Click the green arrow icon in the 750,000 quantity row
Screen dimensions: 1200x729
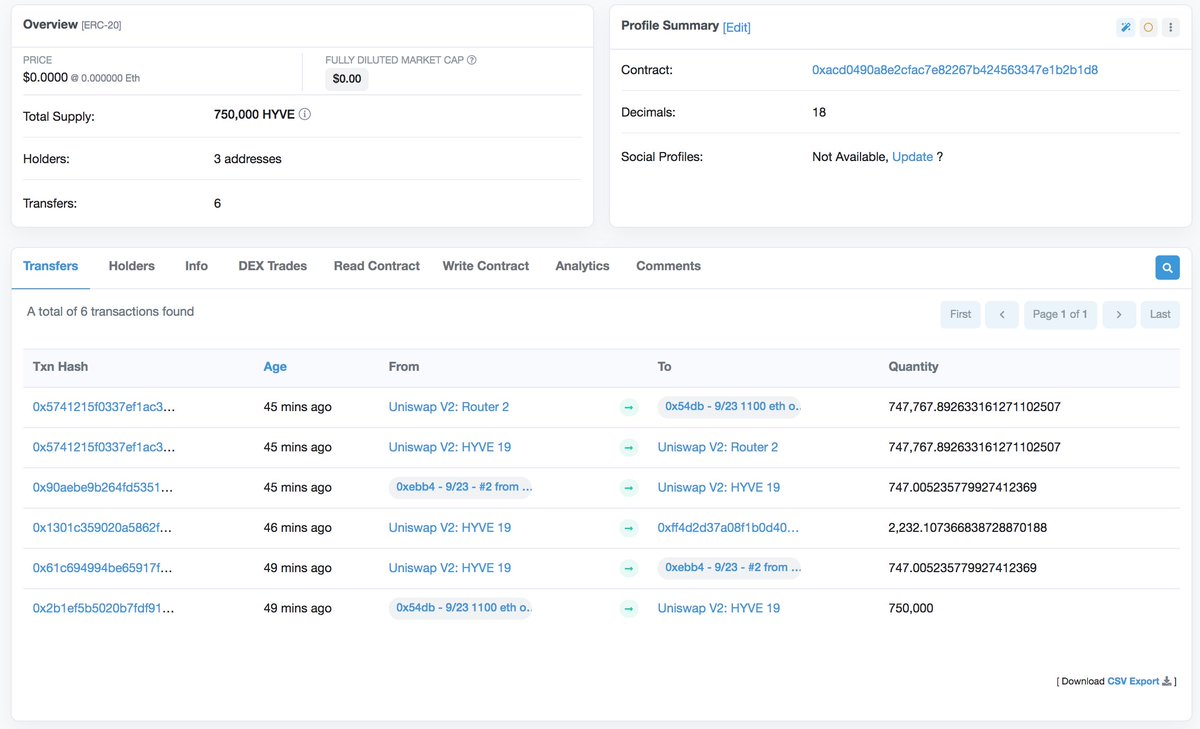pyautogui.click(x=629, y=608)
